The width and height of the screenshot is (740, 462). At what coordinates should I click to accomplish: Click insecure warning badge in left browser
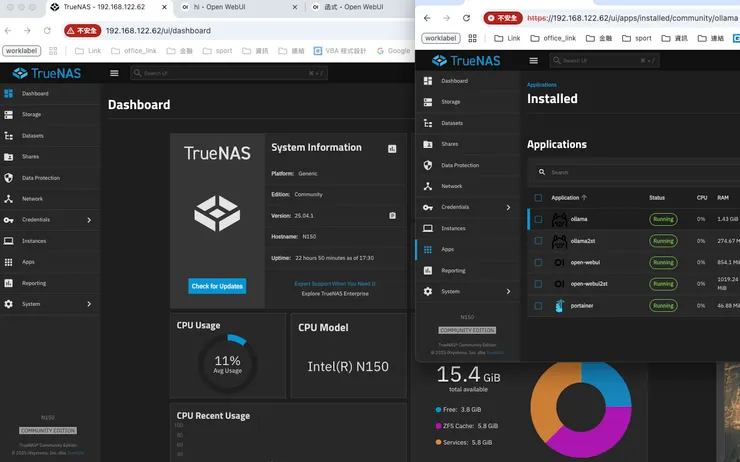(83, 31)
